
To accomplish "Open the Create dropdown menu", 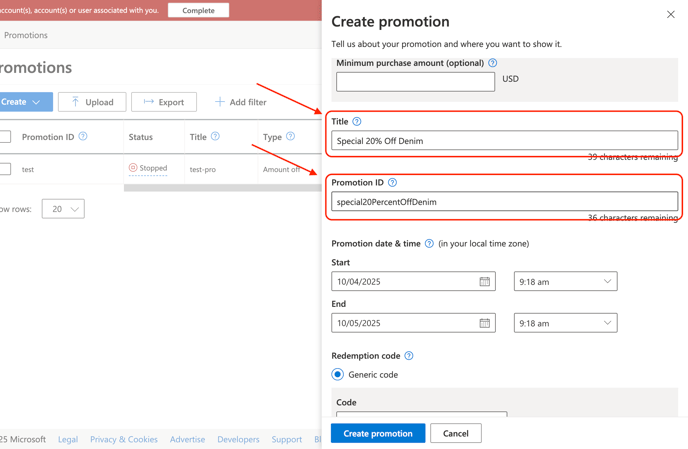I will 23,102.
